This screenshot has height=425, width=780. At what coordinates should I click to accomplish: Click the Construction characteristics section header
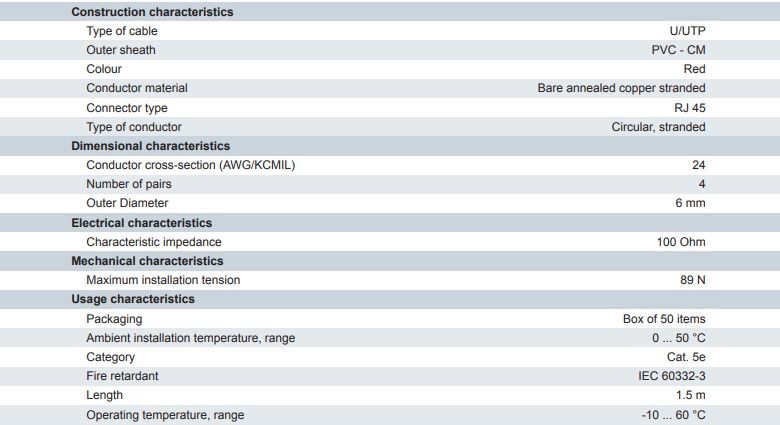(x=152, y=12)
